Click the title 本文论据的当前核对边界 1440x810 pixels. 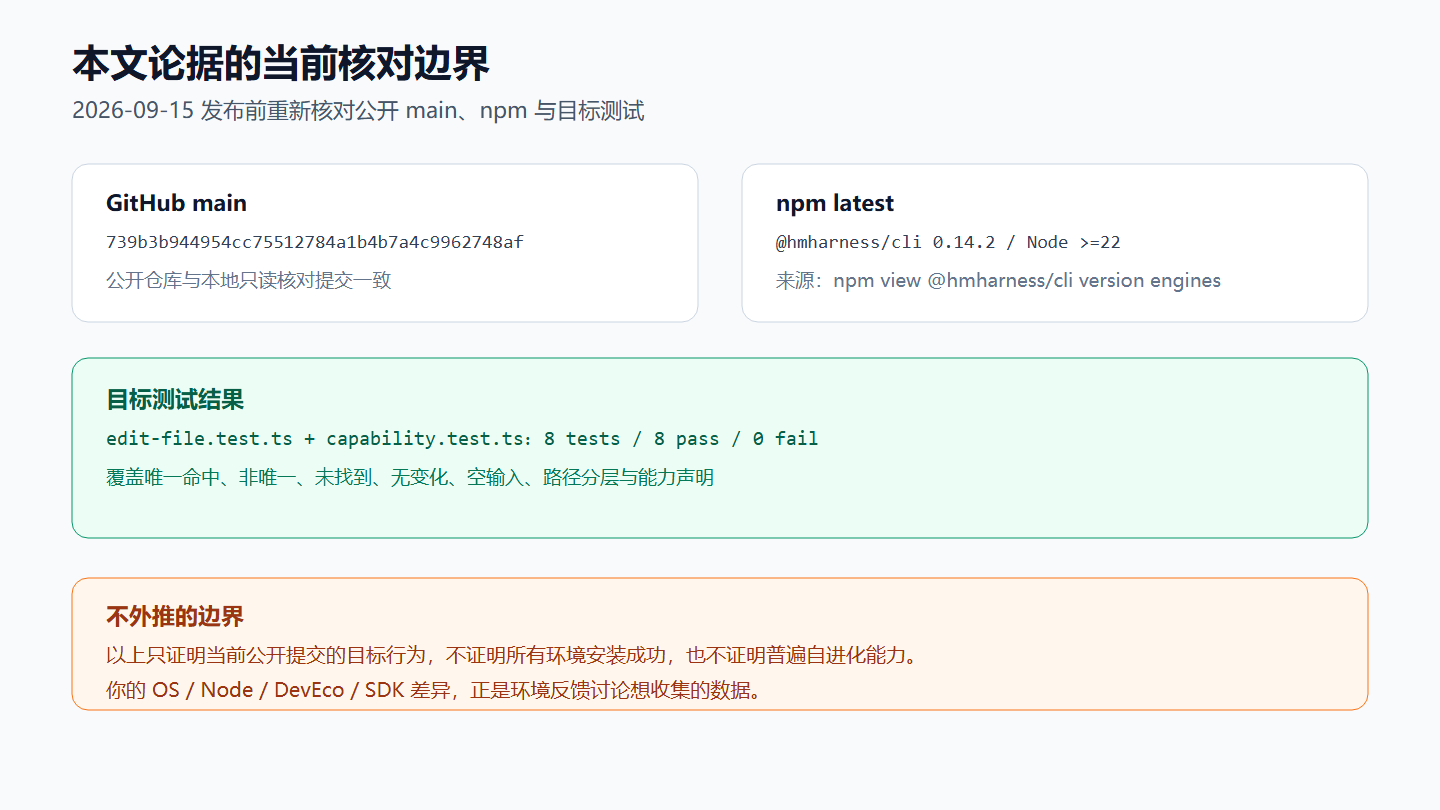click(281, 64)
